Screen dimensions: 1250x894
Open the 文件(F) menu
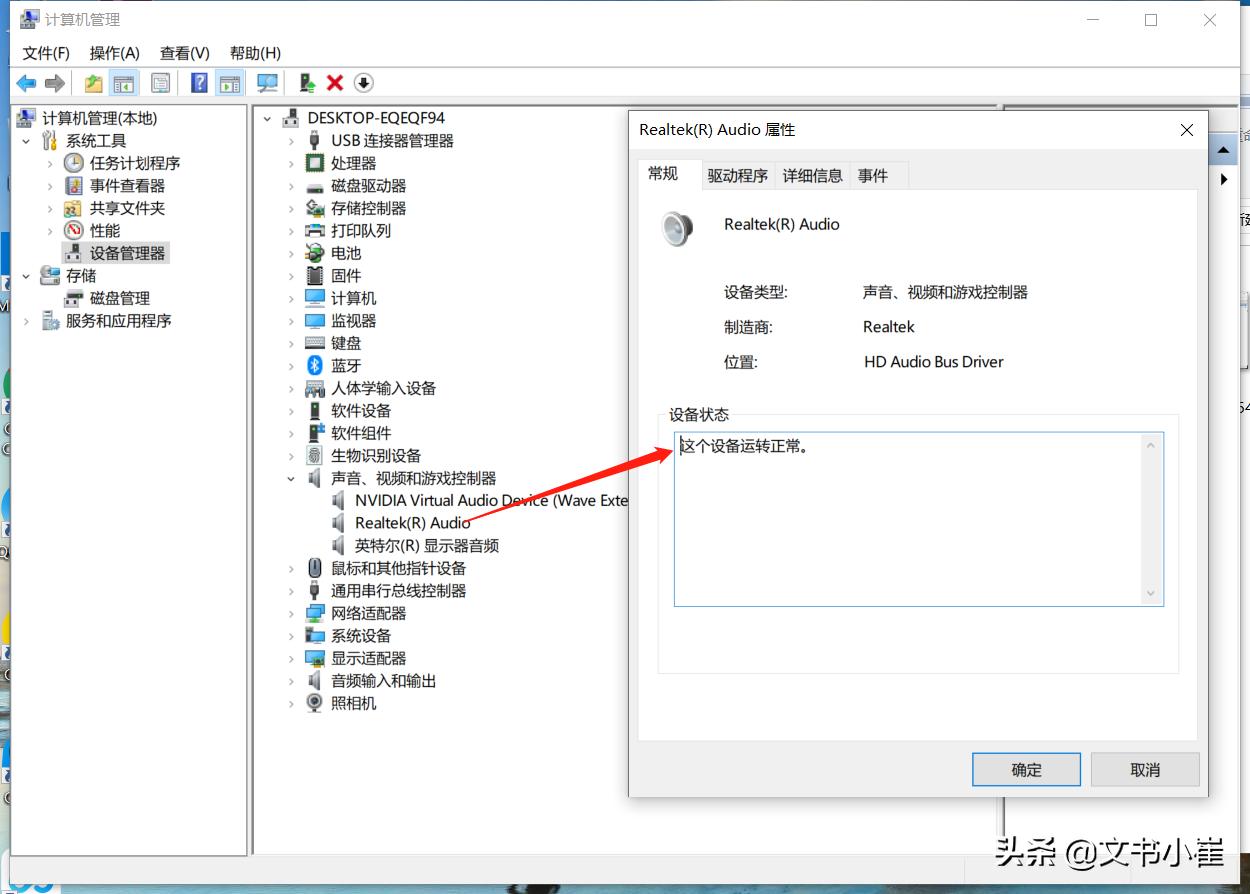(44, 52)
